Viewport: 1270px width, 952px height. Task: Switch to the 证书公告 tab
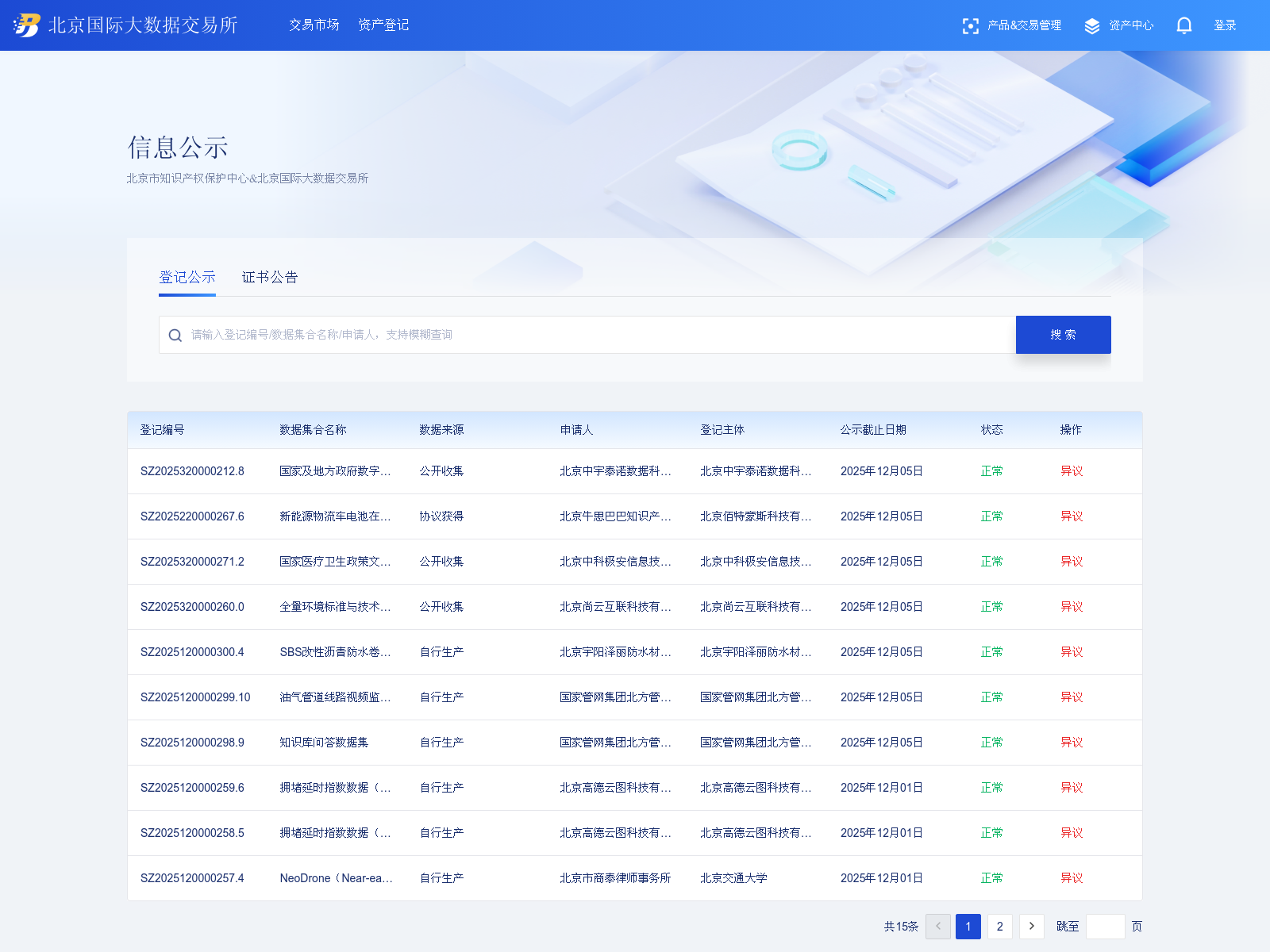[270, 277]
